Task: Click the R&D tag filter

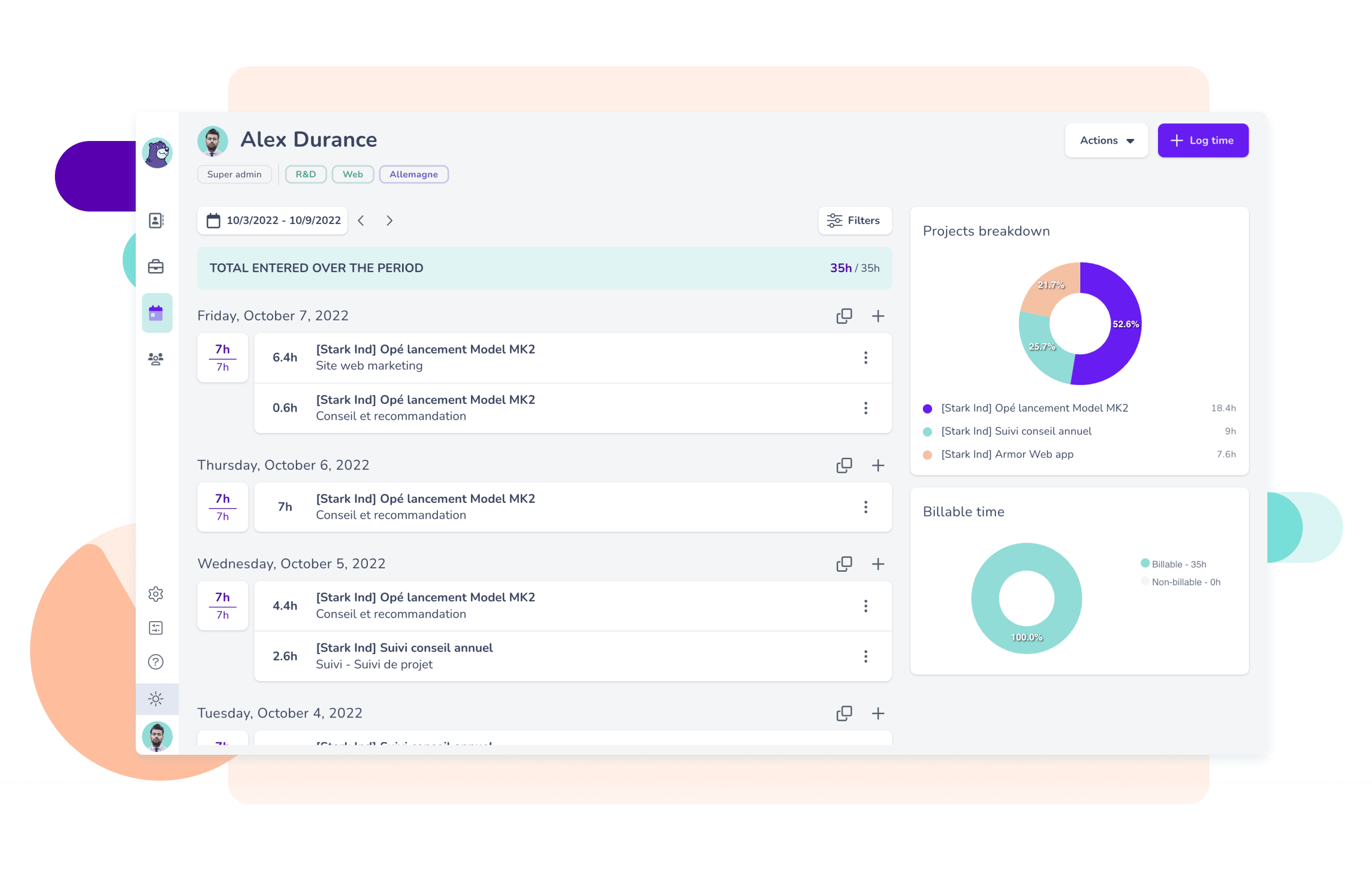Action: click(x=305, y=174)
